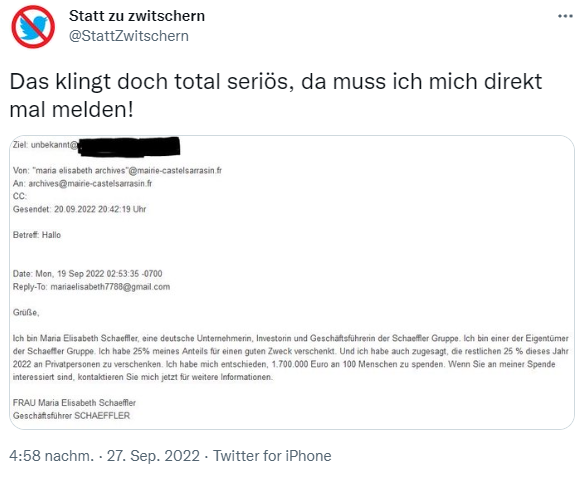Open the @StattZwitschern handle profile

(x=129, y=36)
